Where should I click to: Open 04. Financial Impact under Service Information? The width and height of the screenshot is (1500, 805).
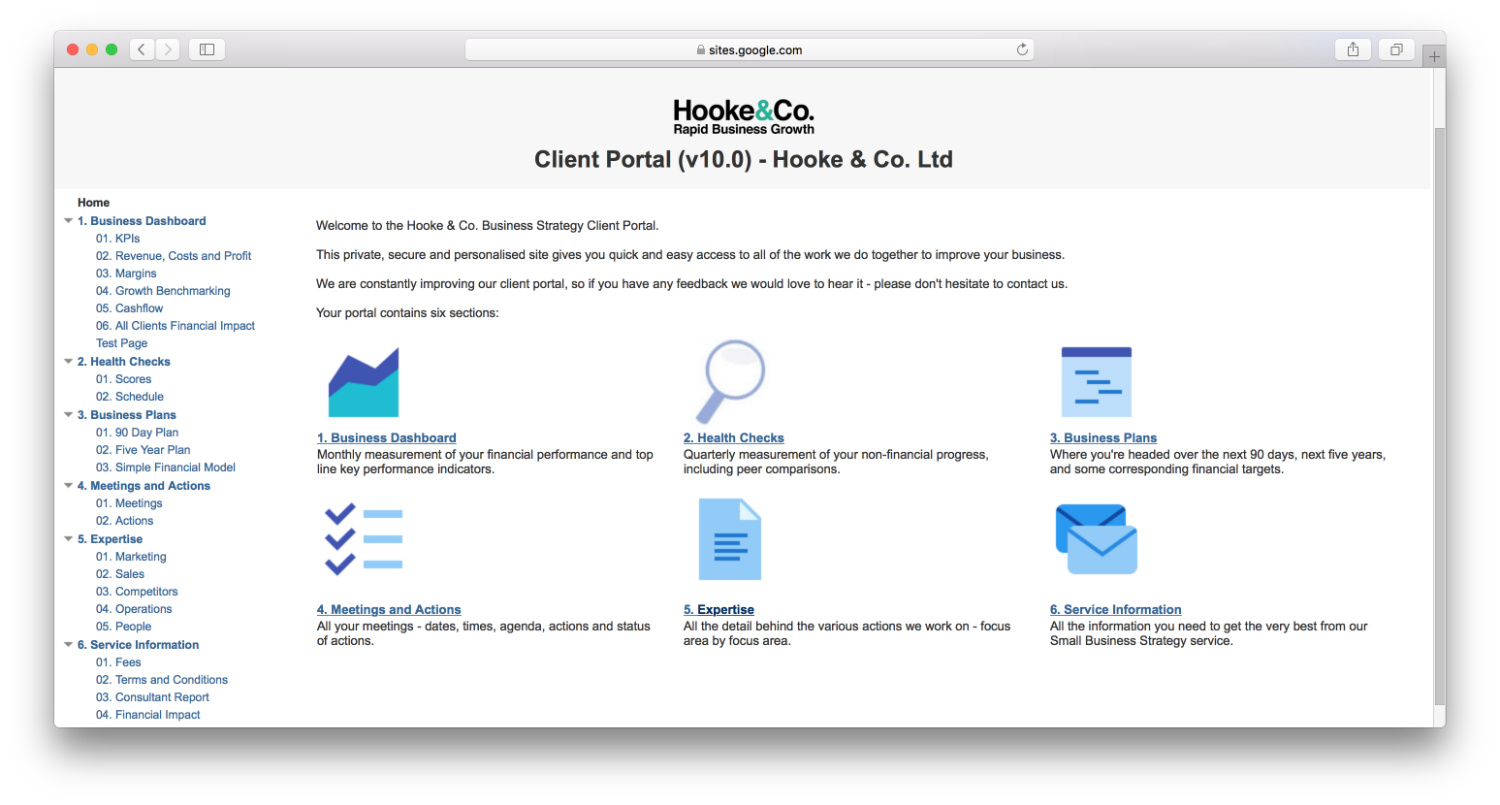click(148, 715)
